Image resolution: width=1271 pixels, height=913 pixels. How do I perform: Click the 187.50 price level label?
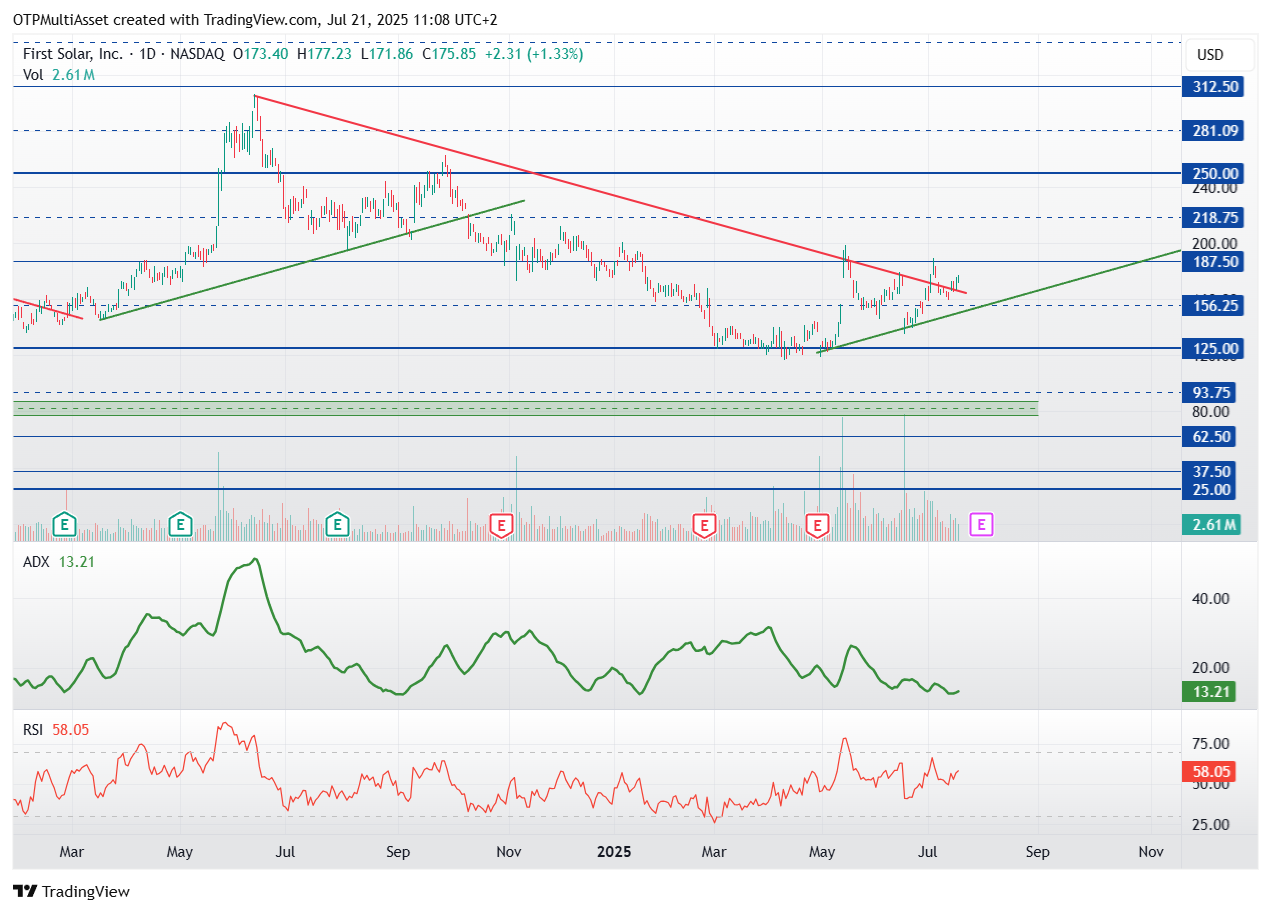[x=1213, y=261]
